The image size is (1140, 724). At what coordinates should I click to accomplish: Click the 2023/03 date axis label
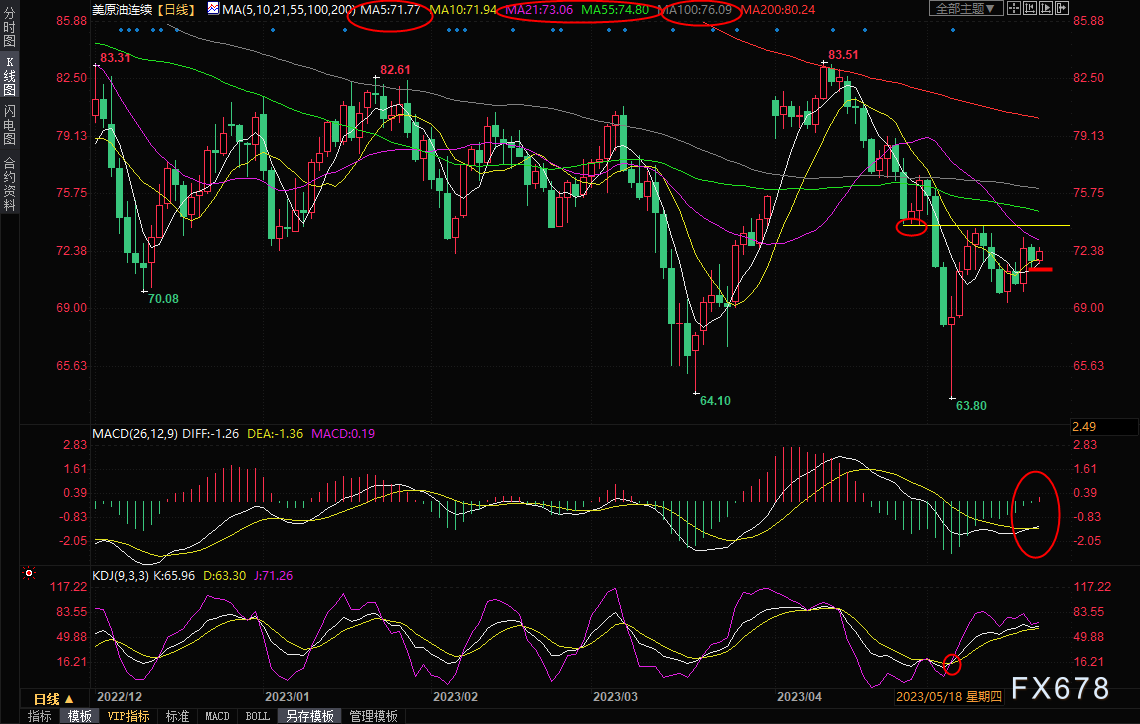click(x=615, y=696)
